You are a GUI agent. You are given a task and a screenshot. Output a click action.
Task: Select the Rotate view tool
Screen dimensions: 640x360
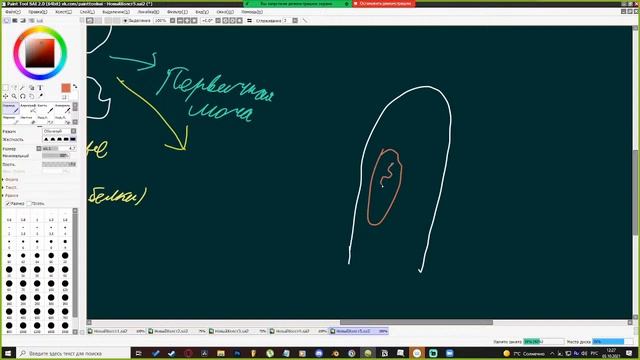[x=22, y=96]
